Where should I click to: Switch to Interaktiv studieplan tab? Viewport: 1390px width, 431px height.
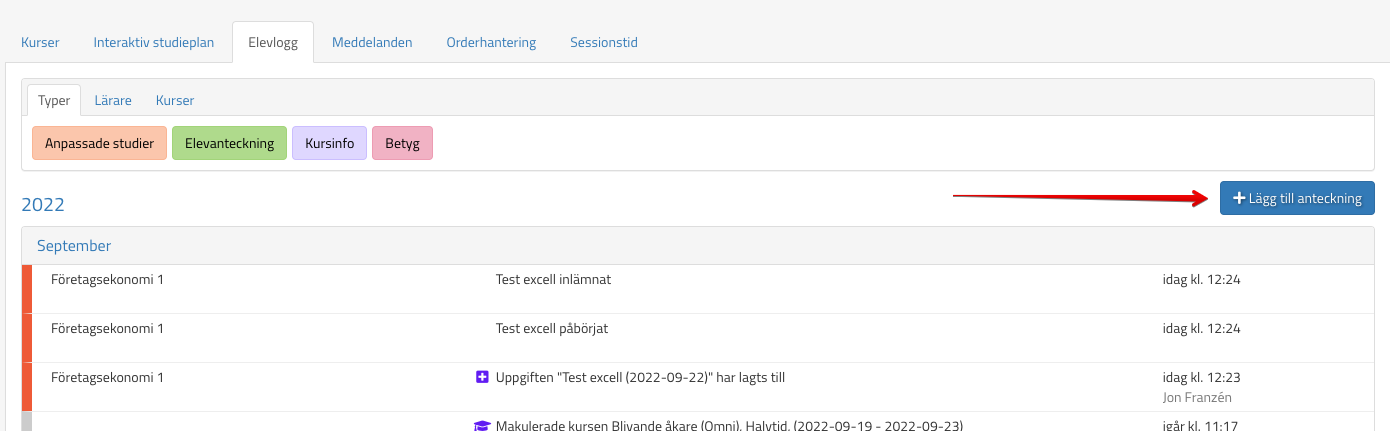(x=154, y=43)
